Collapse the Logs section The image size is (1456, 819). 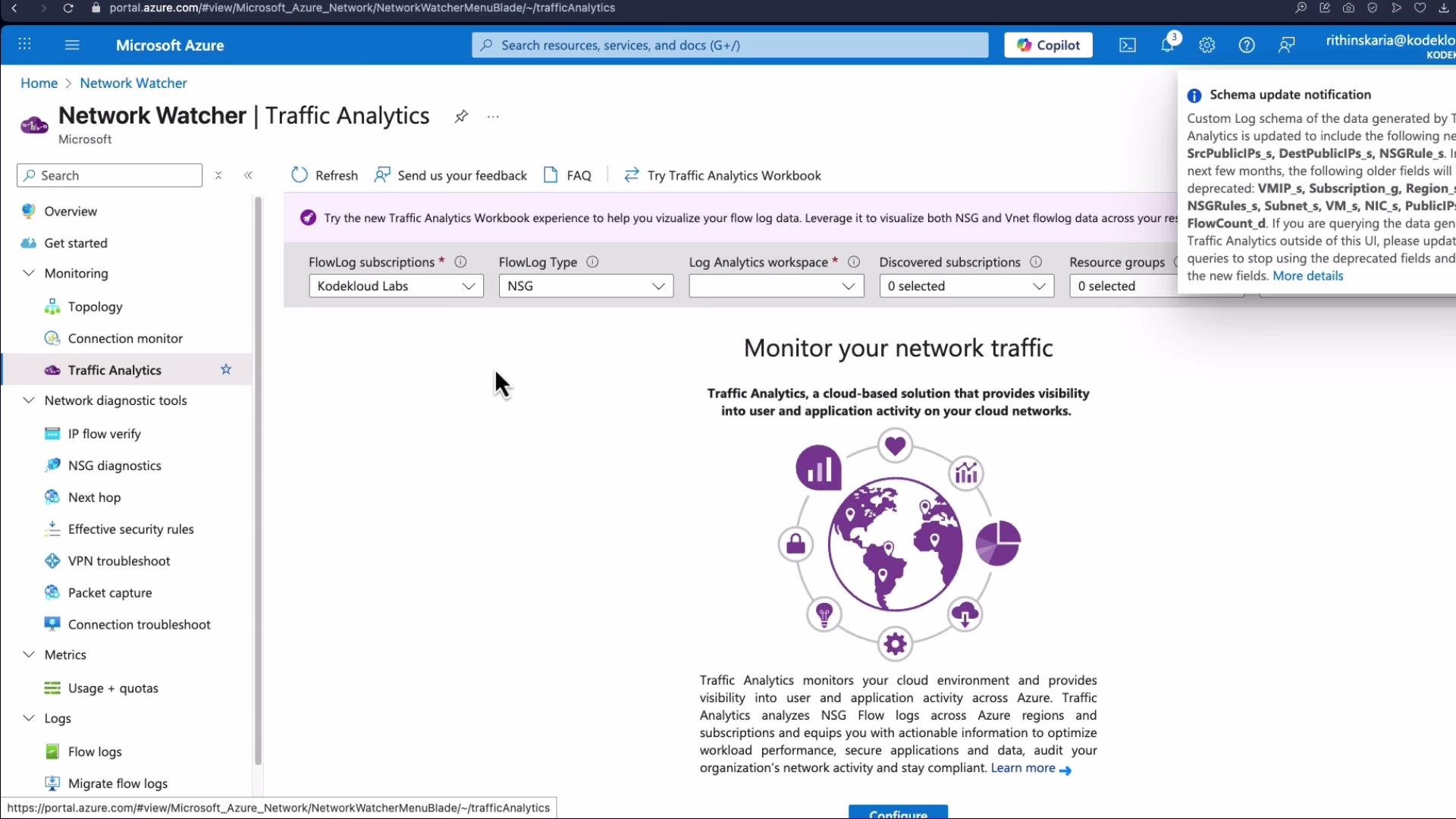pos(29,718)
